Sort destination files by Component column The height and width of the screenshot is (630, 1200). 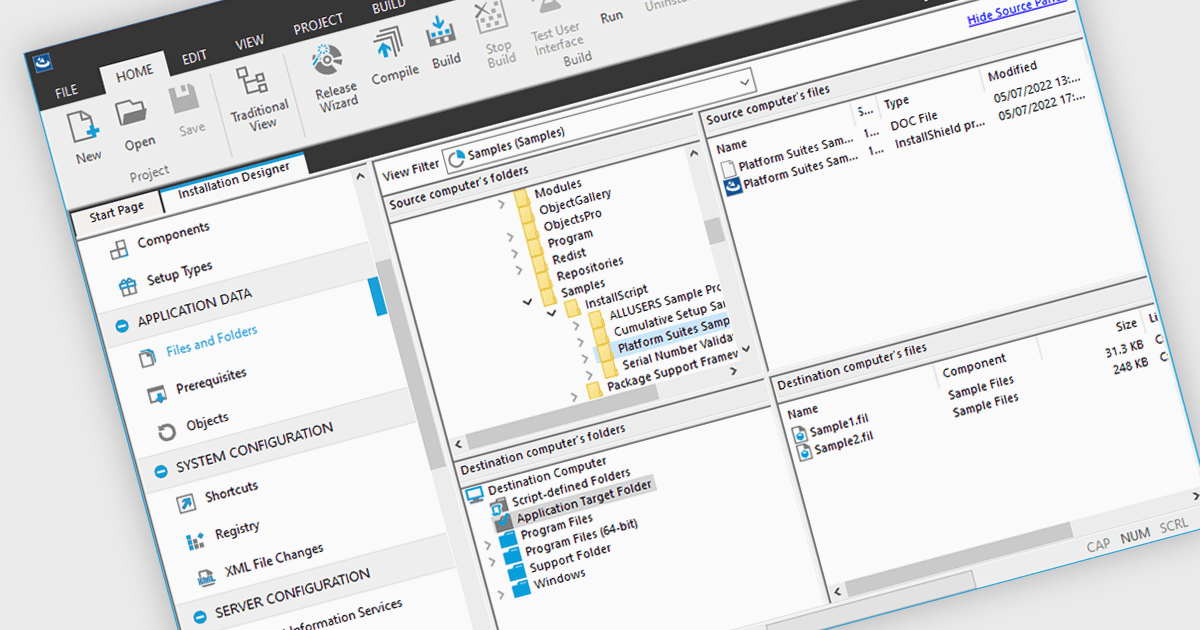coord(974,365)
